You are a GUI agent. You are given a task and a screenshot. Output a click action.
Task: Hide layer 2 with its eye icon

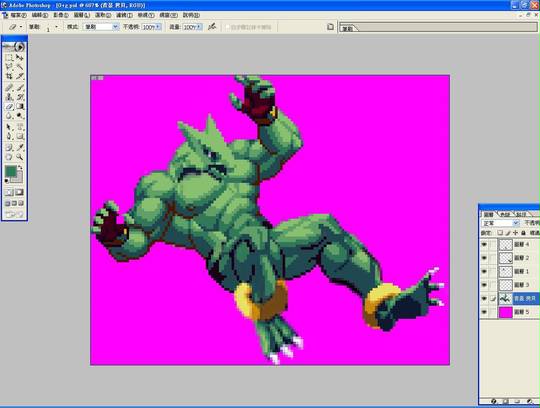tap(484, 258)
